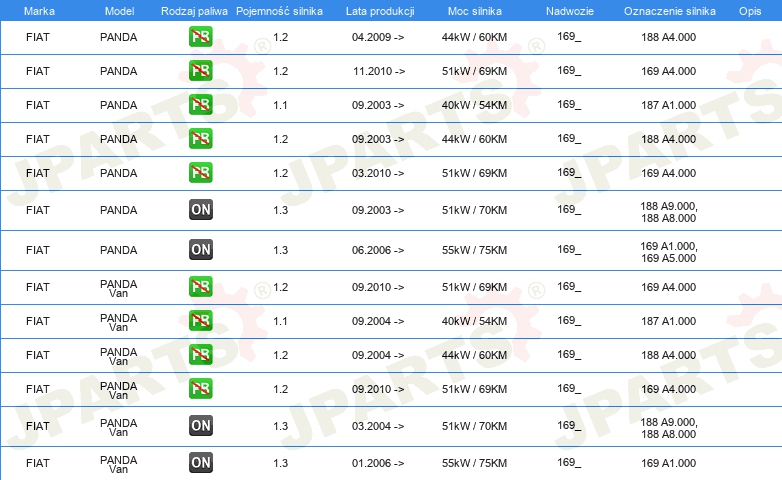Click engine capacity 1.3 in the 06.2006 row
Viewport: 782px width, 480px height.
coord(280,250)
